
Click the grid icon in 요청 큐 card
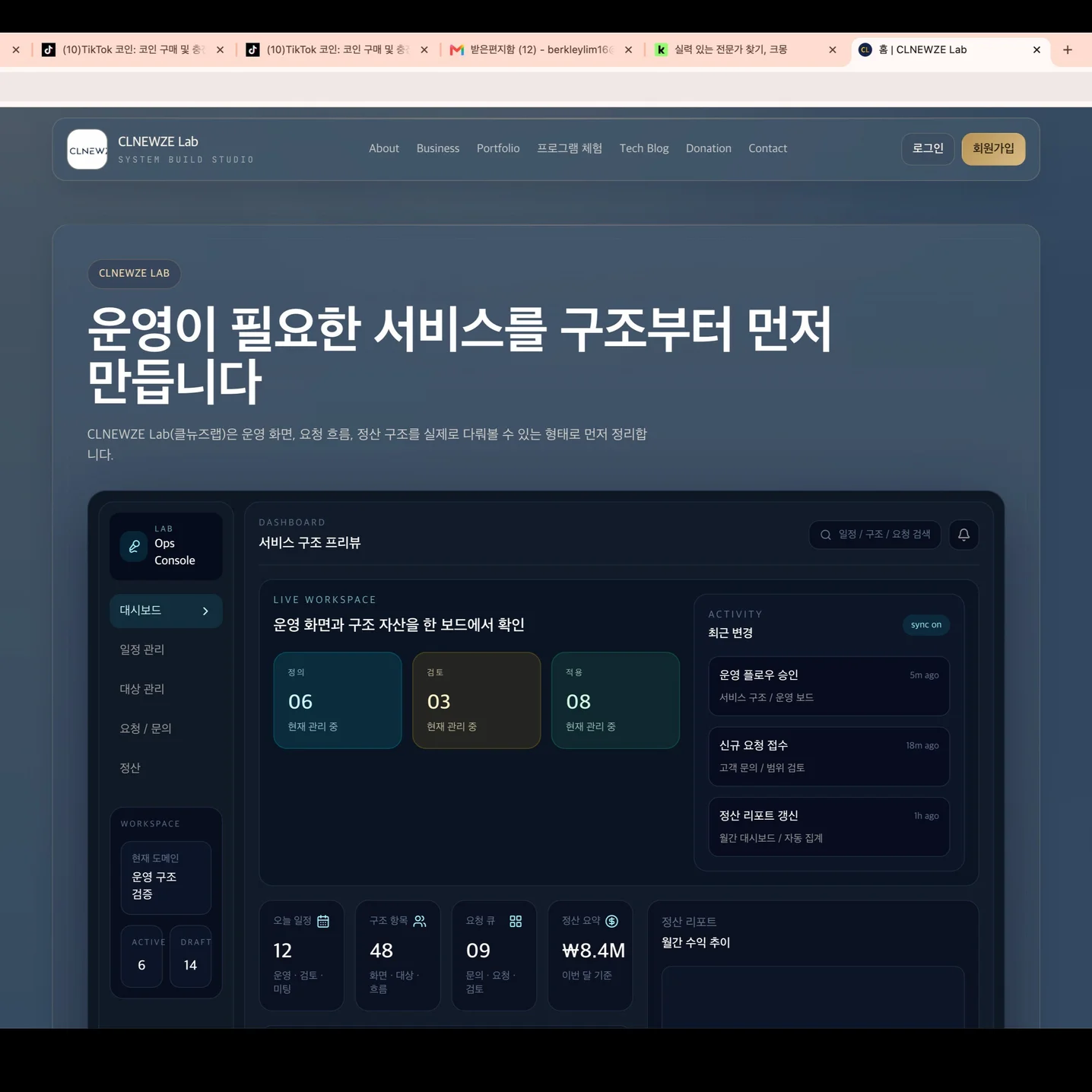click(x=516, y=921)
